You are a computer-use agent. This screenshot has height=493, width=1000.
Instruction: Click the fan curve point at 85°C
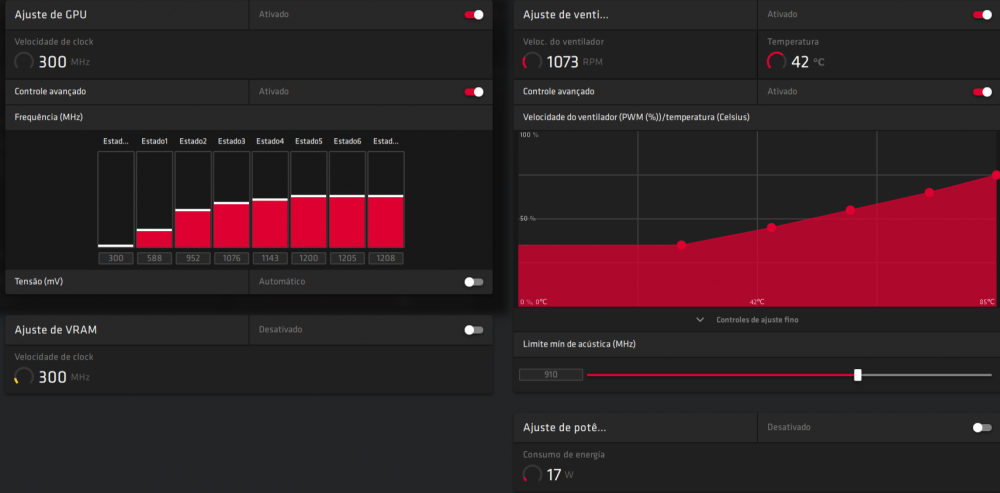[996, 175]
